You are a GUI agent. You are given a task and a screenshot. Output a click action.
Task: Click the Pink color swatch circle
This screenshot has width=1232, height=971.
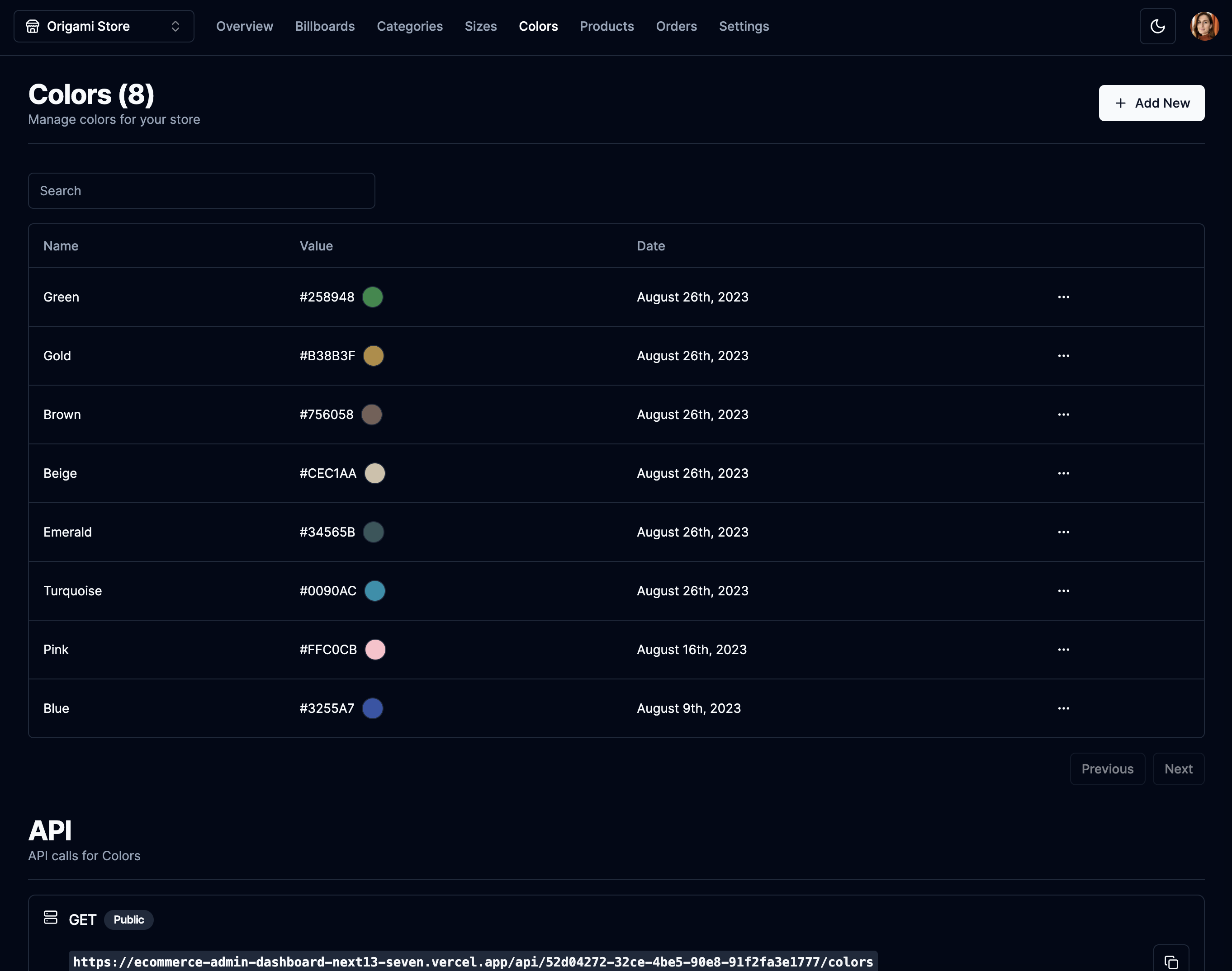point(375,650)
